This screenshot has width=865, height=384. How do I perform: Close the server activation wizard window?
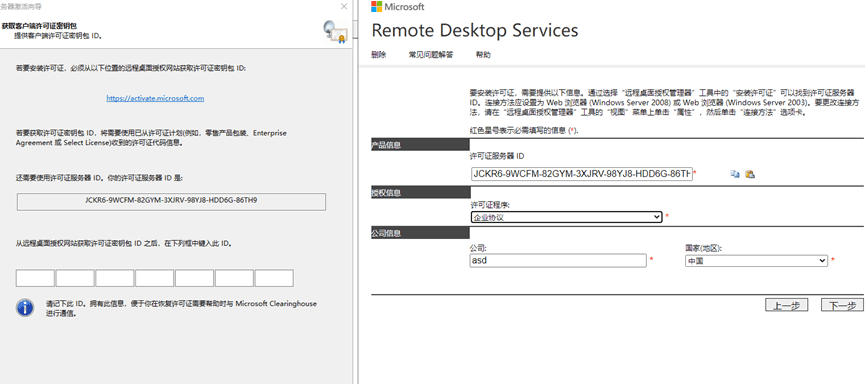[x=344, y=7]
